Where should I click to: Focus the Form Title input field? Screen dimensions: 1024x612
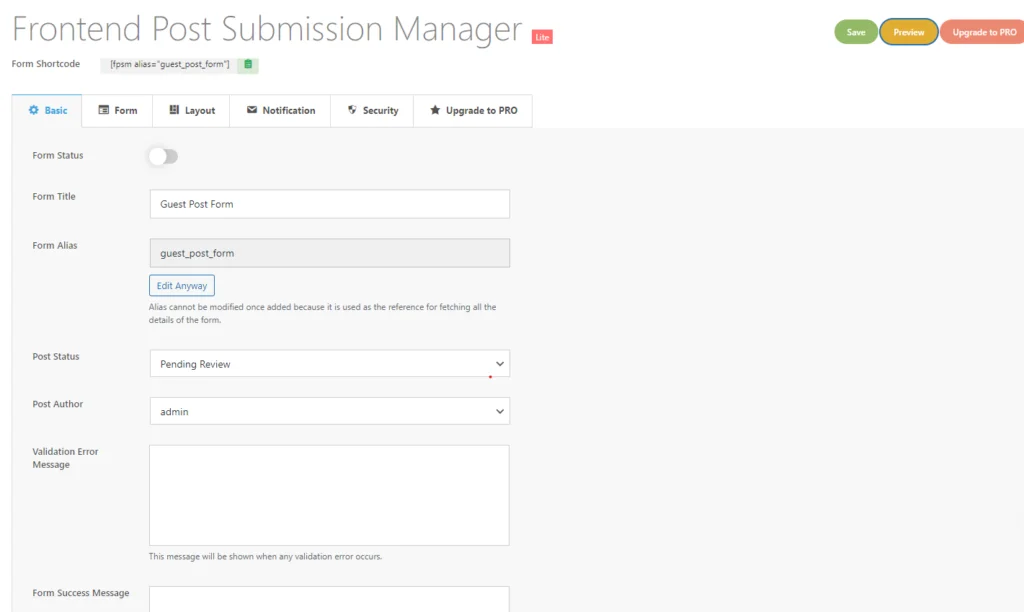pos(330,204)
